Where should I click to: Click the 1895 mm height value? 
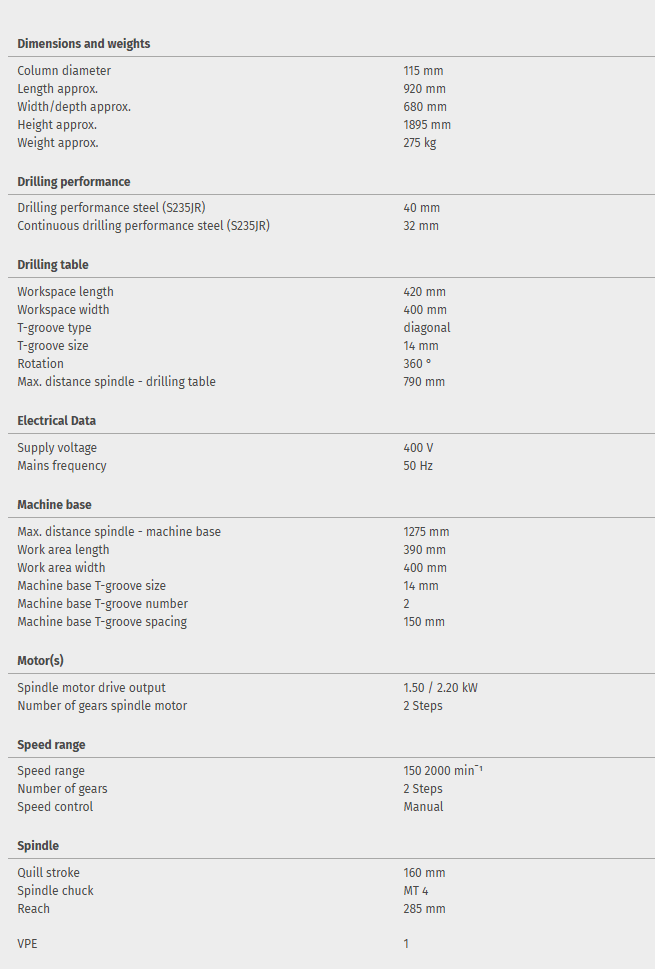click(427, 125)
